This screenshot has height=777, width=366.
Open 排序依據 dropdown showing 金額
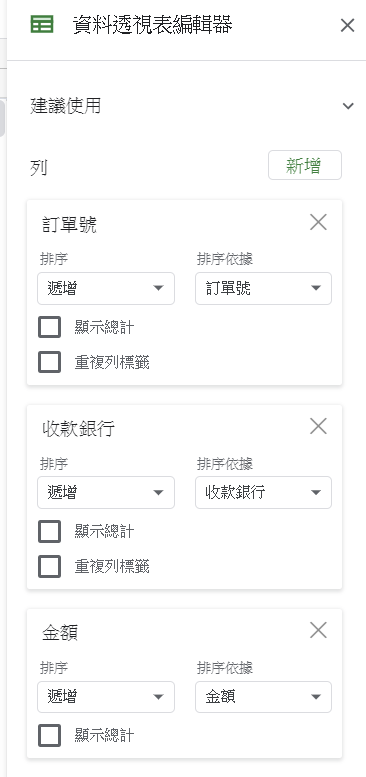[x=263, y=697]
